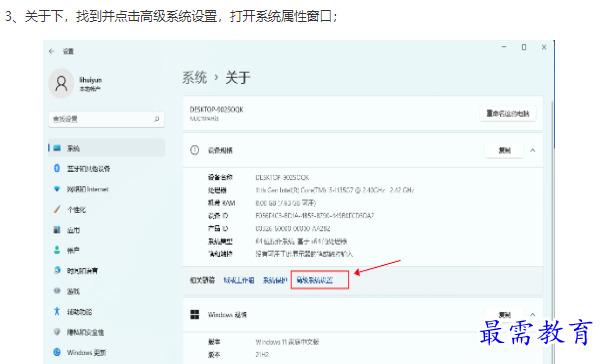The width and height of the screenshot is (601, 364).
Task: Click the DESKTOP-9025OQK name at the top
Action: pyautogui.click(x=217, y=110)
